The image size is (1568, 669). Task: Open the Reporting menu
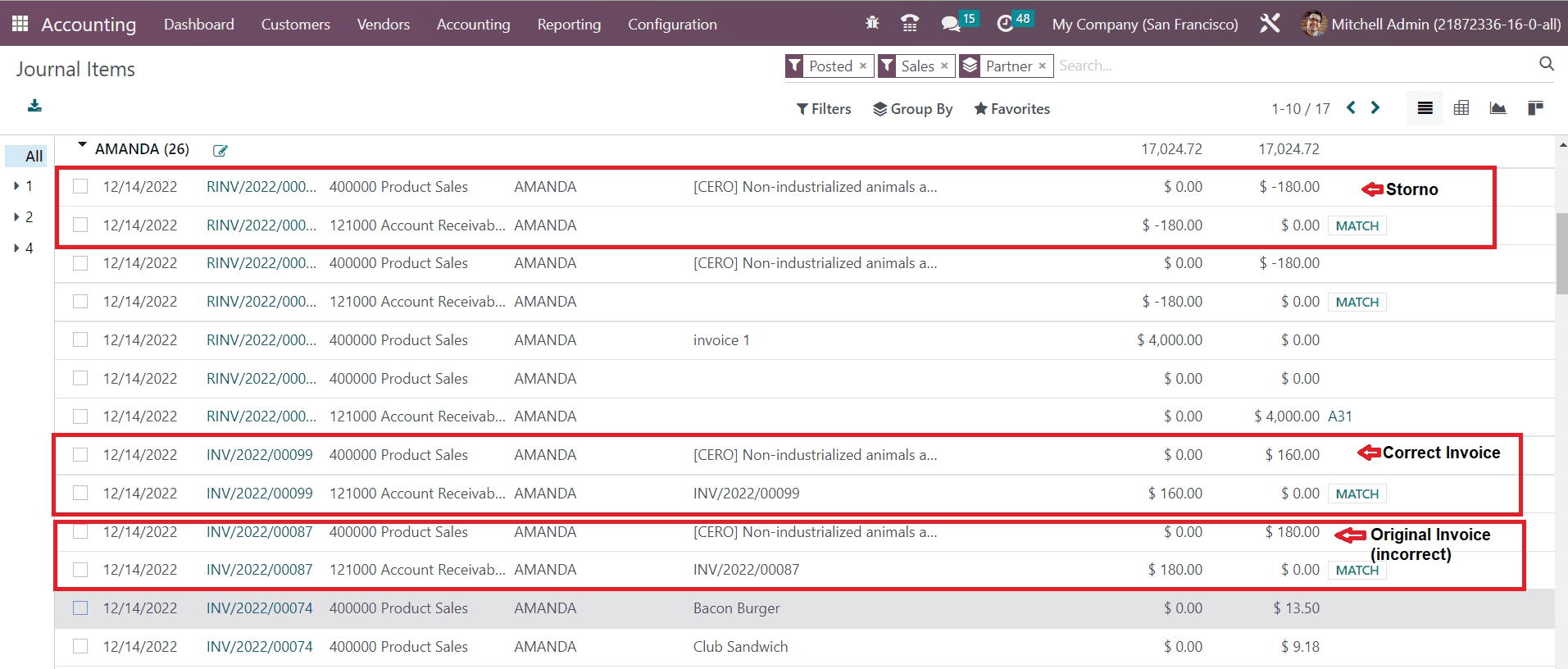[x=569, y=25]
